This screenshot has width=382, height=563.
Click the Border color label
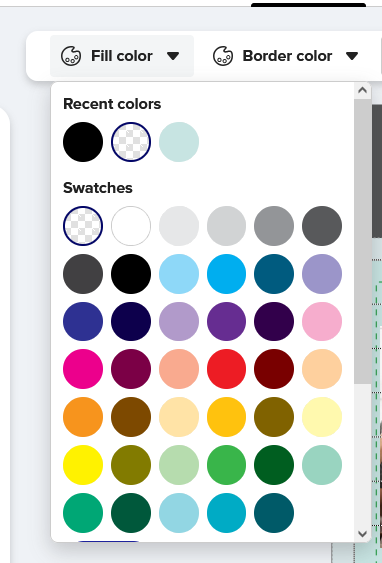(287, 56)
